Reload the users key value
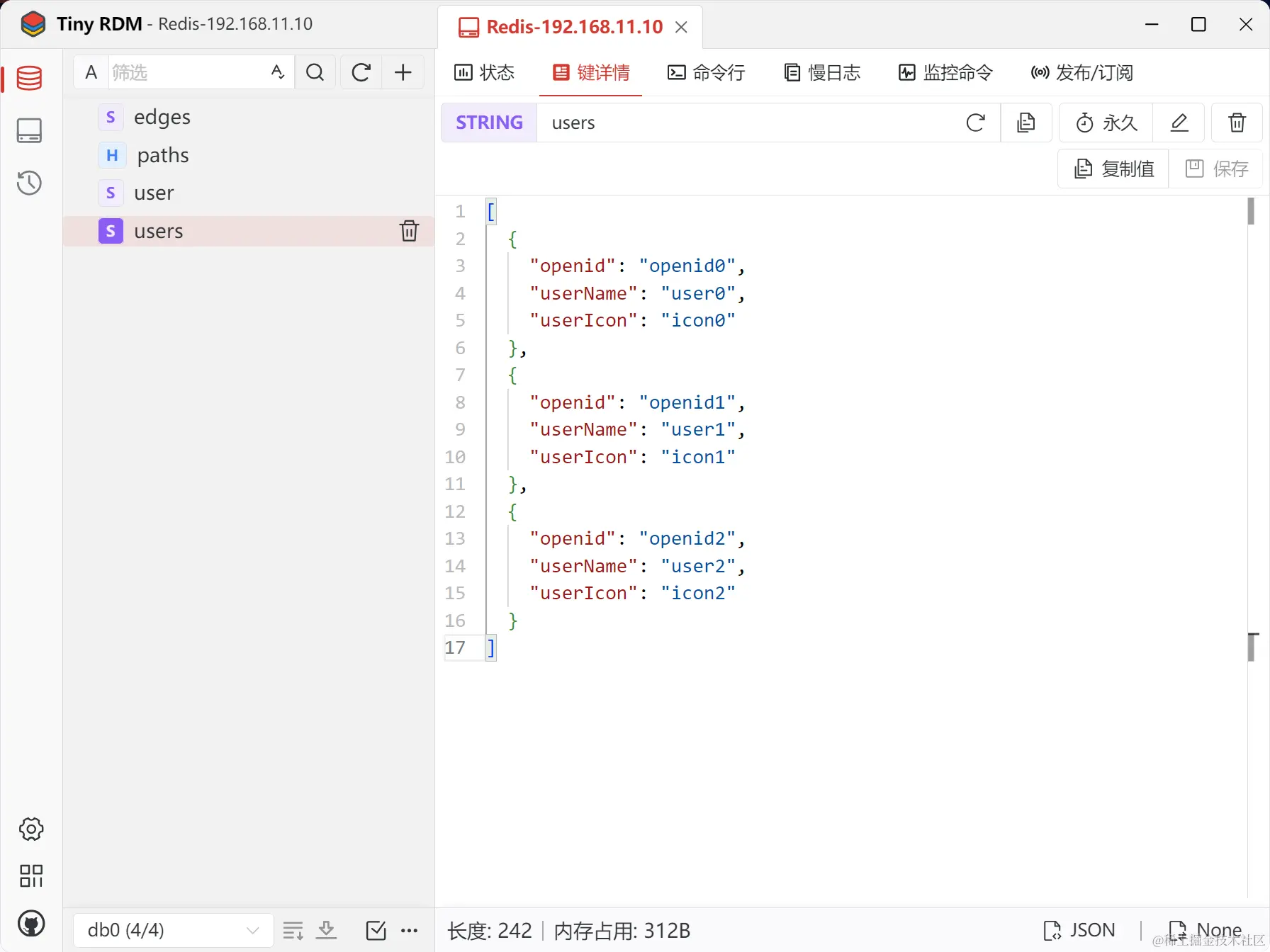1270x952 pixels. [x=976, y=123]
